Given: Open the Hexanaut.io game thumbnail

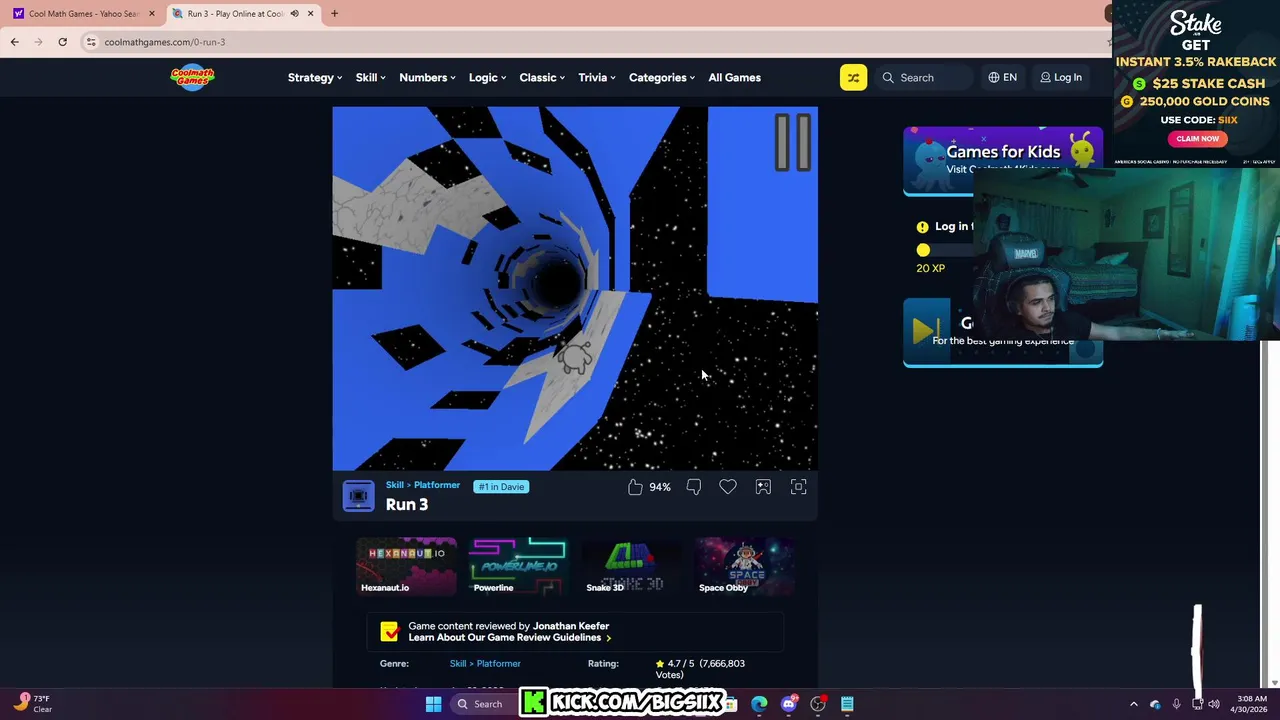Looking at the screenshot, I should point(406,566).
